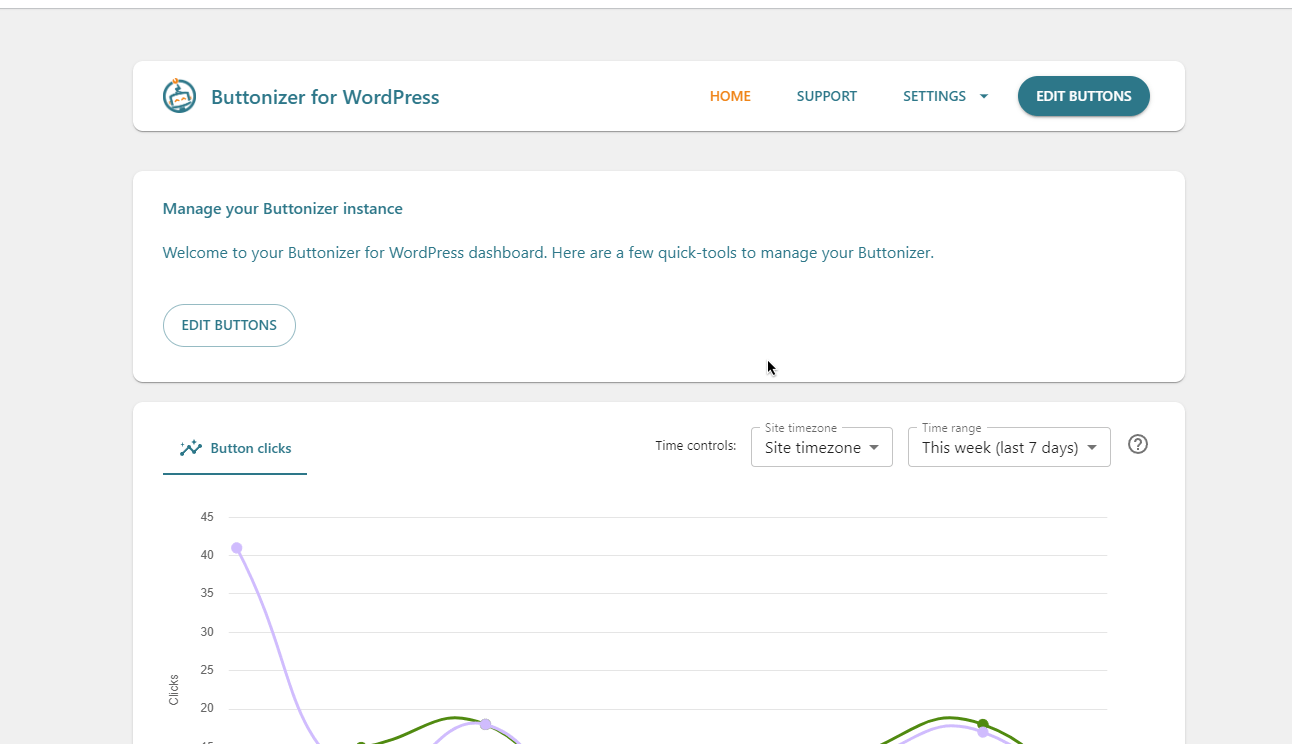Screen dimensions: 1292x744
Task: Click the chart icon beside Button clicks
Action: pyautogui.click(x=191, y=448)
